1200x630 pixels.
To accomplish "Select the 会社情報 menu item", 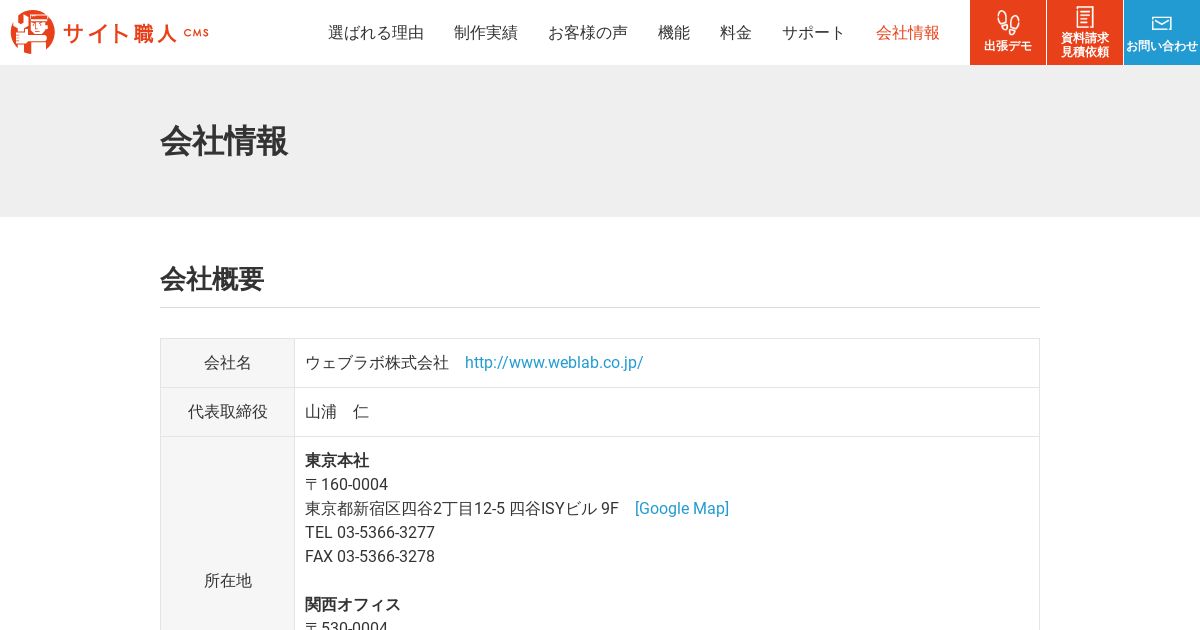I will click(x=908, y=33).
